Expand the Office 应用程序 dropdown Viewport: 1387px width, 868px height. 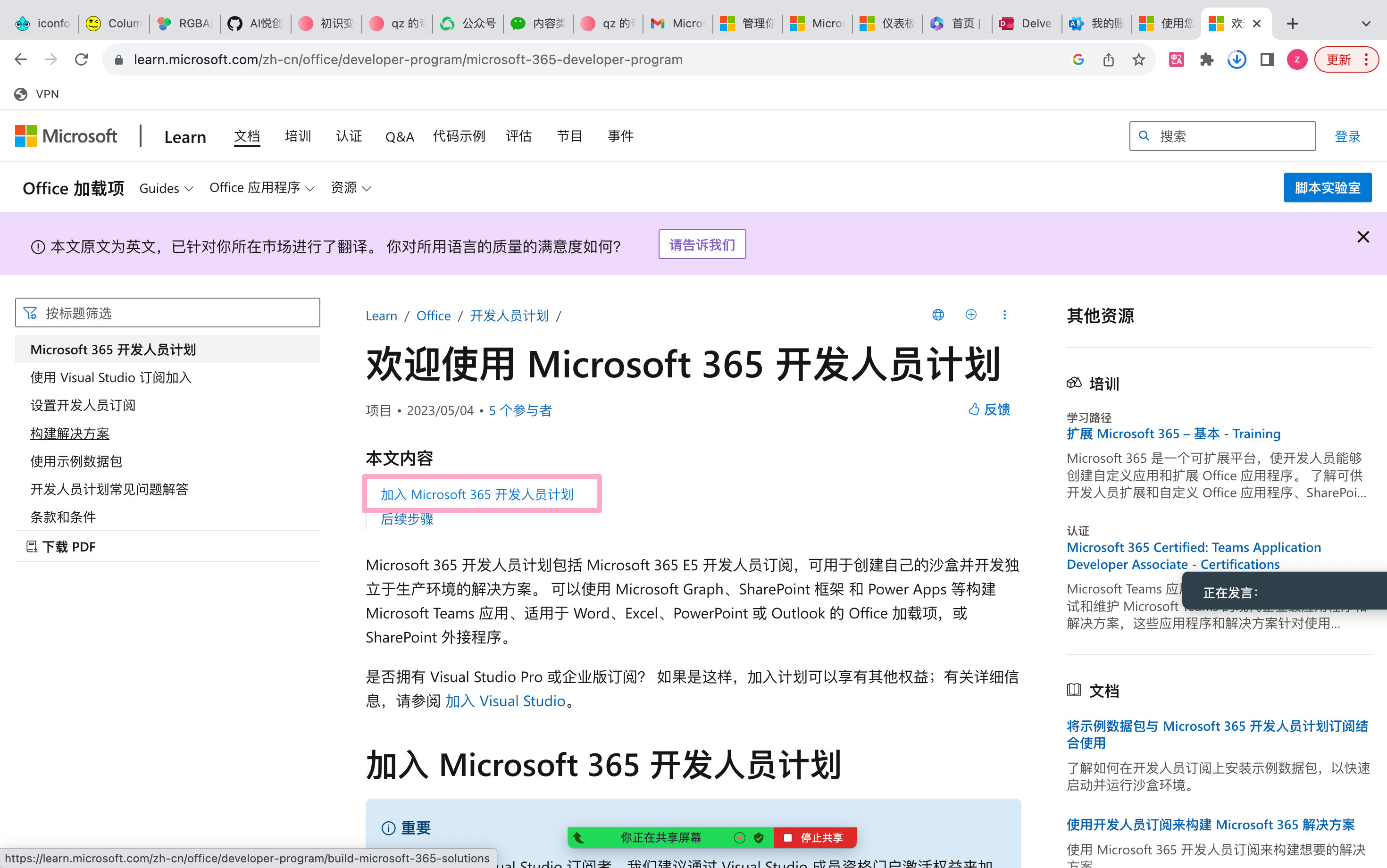coord(262,188)
